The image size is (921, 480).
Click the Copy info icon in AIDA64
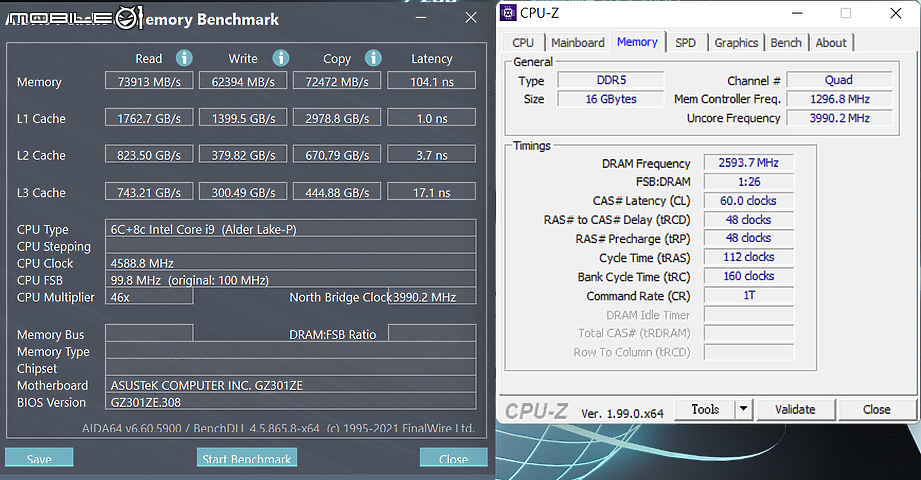point(373,58)
